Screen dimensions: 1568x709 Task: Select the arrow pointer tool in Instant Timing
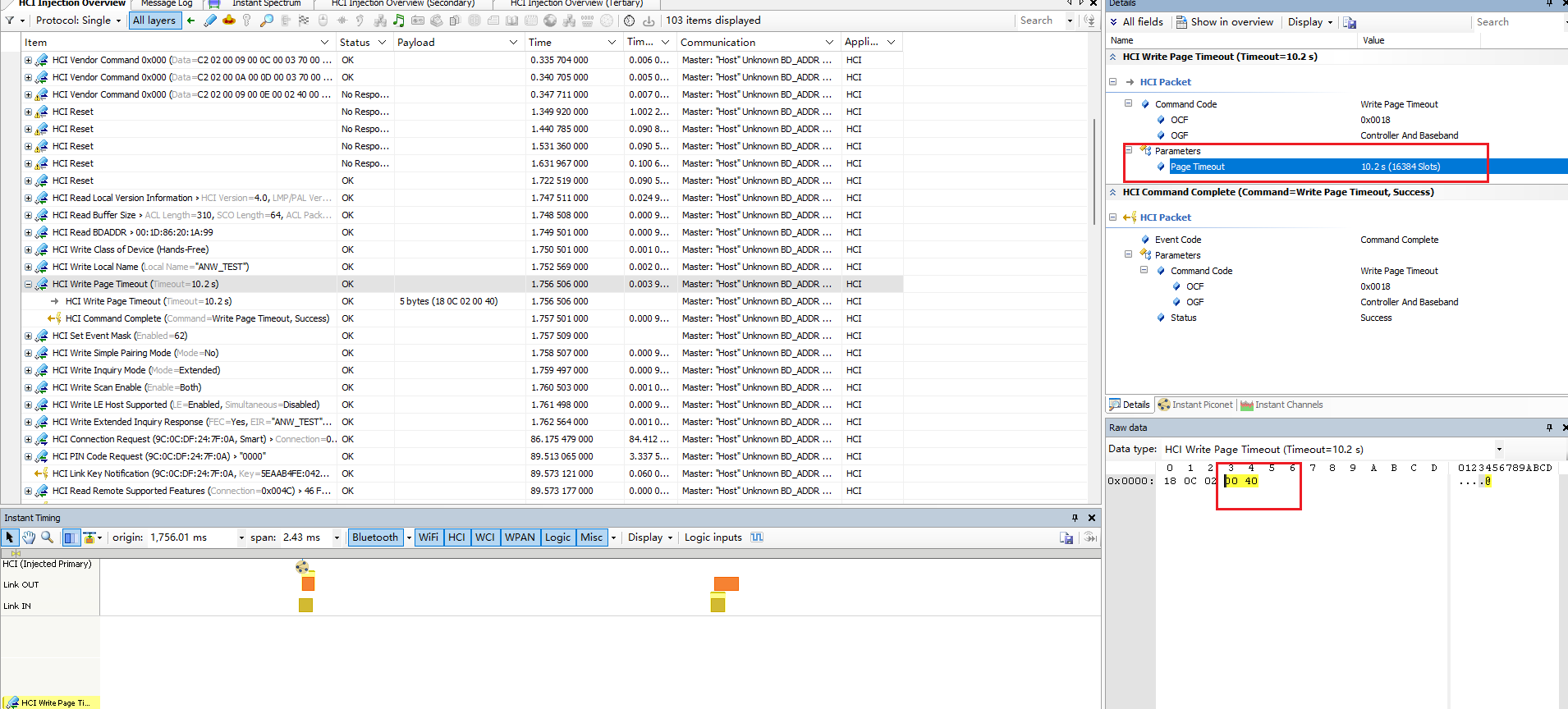pyautogui.click(x=10, y=537)
